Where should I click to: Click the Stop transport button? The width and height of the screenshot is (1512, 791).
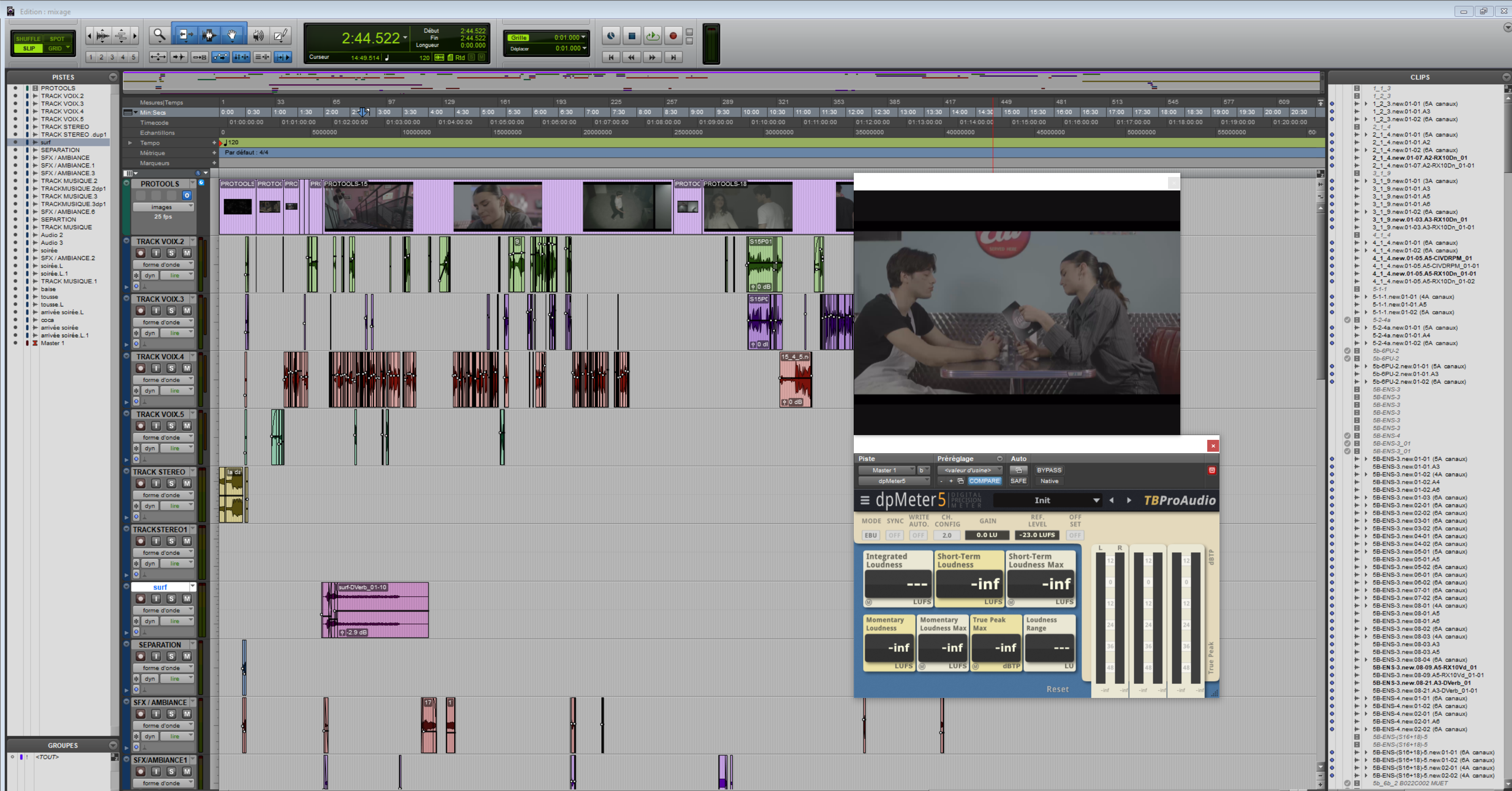click(632, 36)
